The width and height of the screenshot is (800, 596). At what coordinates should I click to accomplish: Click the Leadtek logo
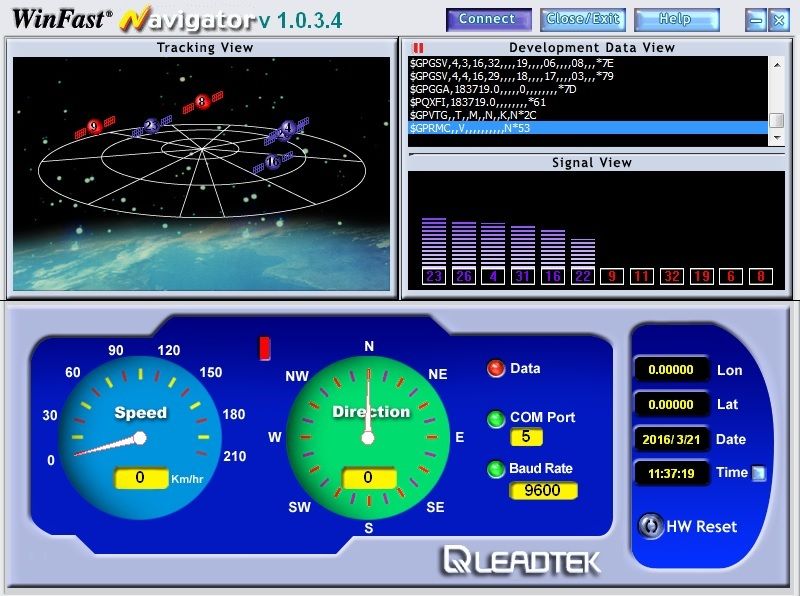point(521,561)
